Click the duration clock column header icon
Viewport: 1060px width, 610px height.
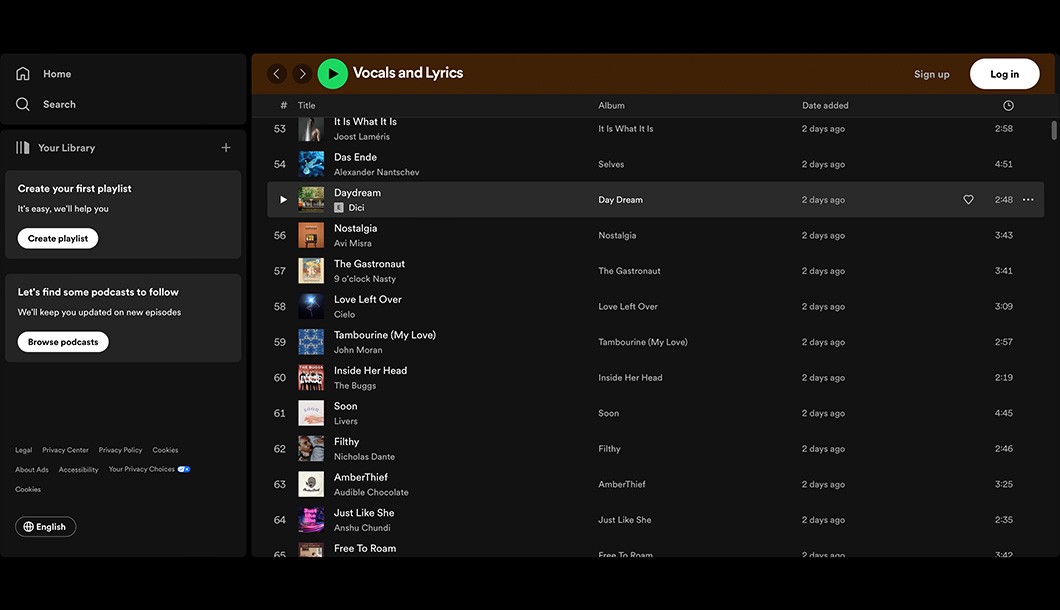point(1008,106)
